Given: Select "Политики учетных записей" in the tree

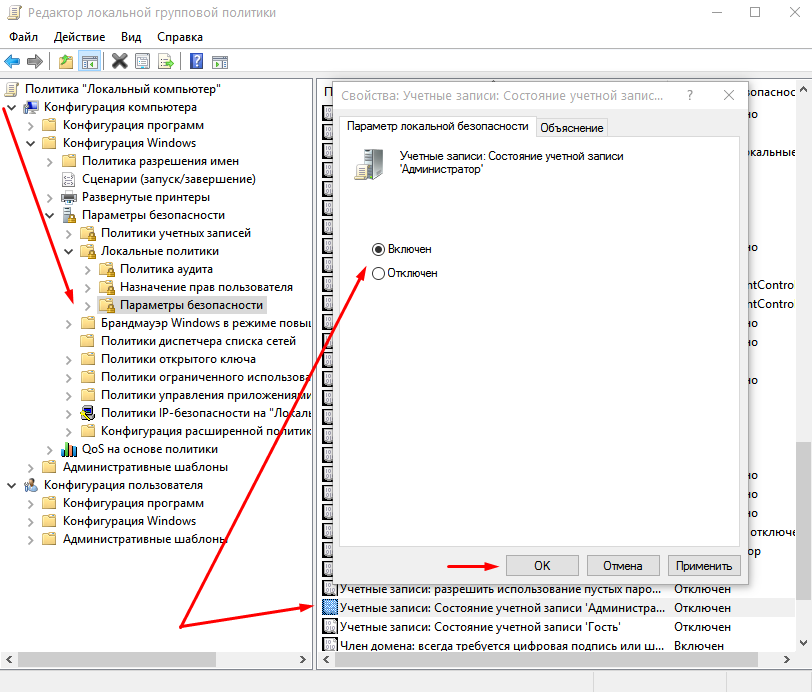Looking at the screenshot, I should pos(175,233).
